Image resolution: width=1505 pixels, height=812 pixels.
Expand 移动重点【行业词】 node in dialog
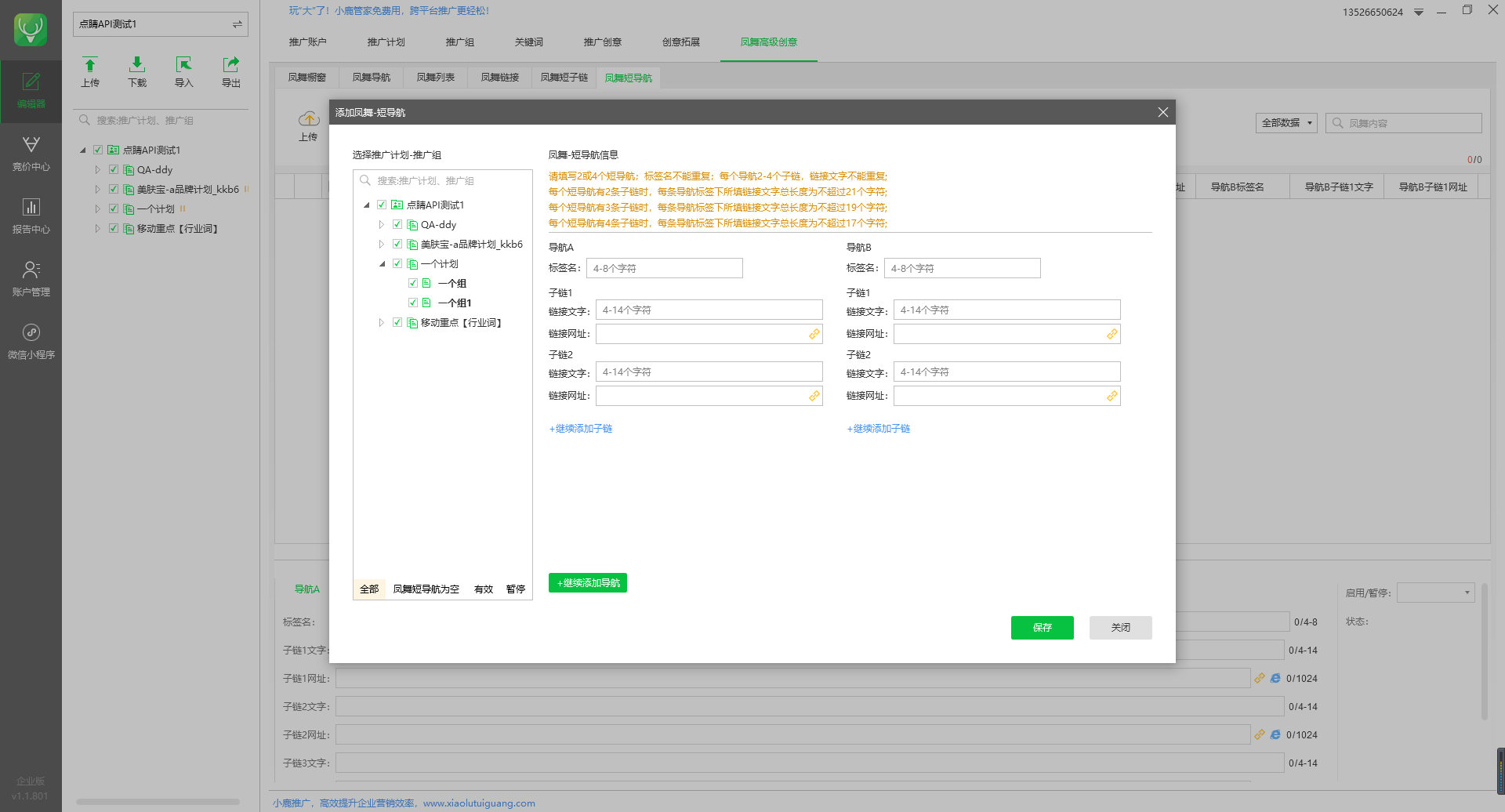382,322
